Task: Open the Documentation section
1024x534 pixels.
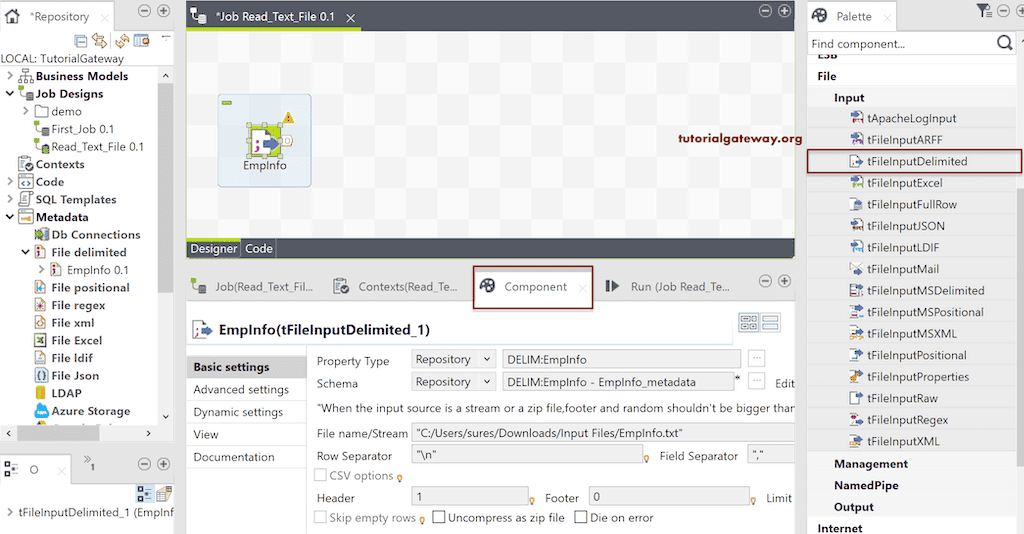Action: (234, 457)
